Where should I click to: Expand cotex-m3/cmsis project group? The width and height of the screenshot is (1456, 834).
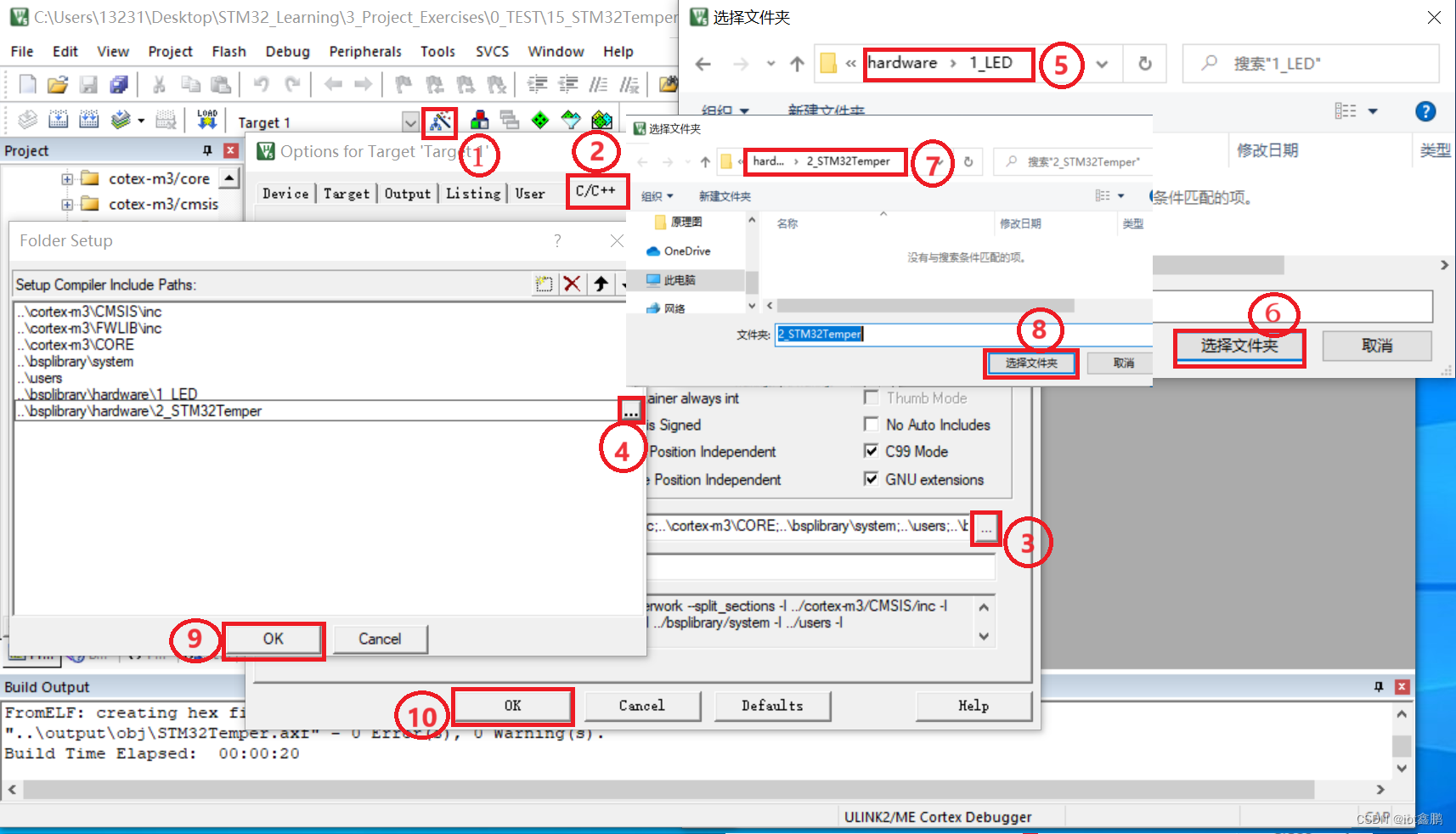[66, 205]
